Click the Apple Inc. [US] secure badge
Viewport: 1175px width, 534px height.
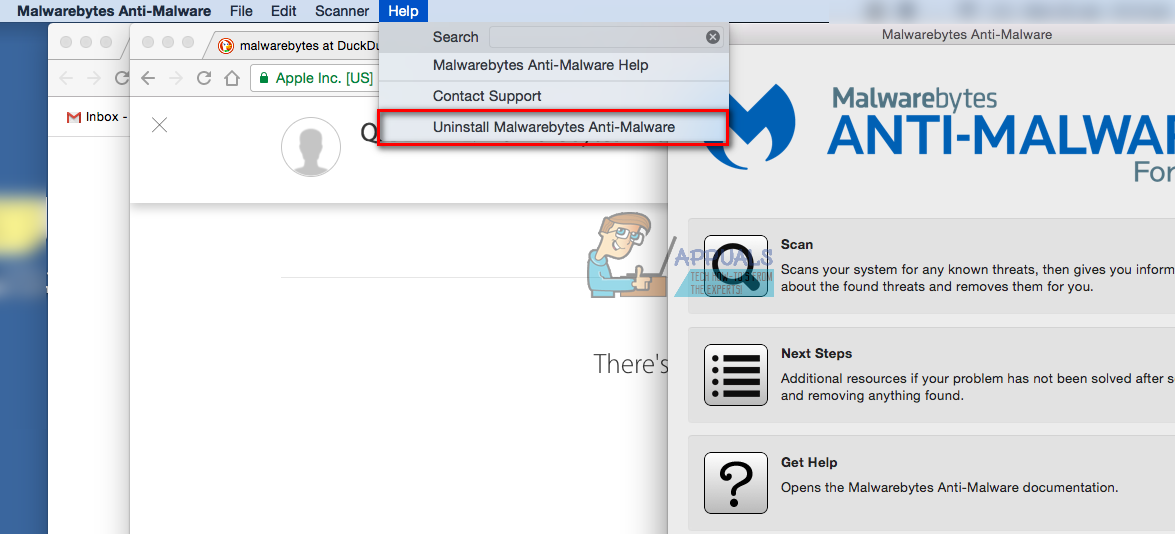tap(315, 78)
